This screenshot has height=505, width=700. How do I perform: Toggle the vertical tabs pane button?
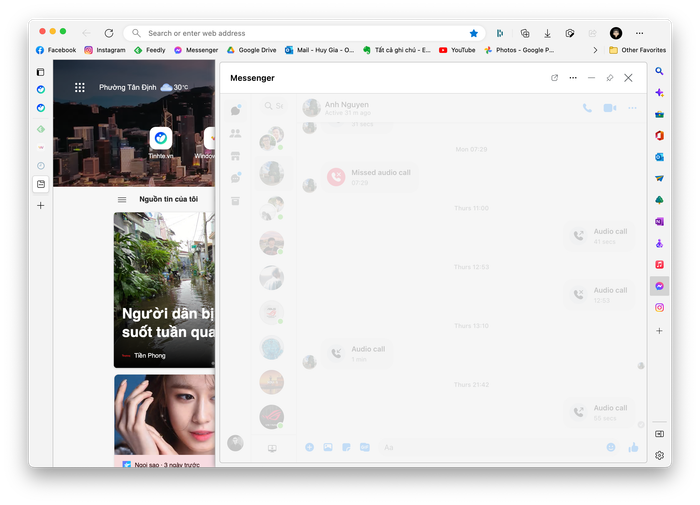(x=41, y=72)
